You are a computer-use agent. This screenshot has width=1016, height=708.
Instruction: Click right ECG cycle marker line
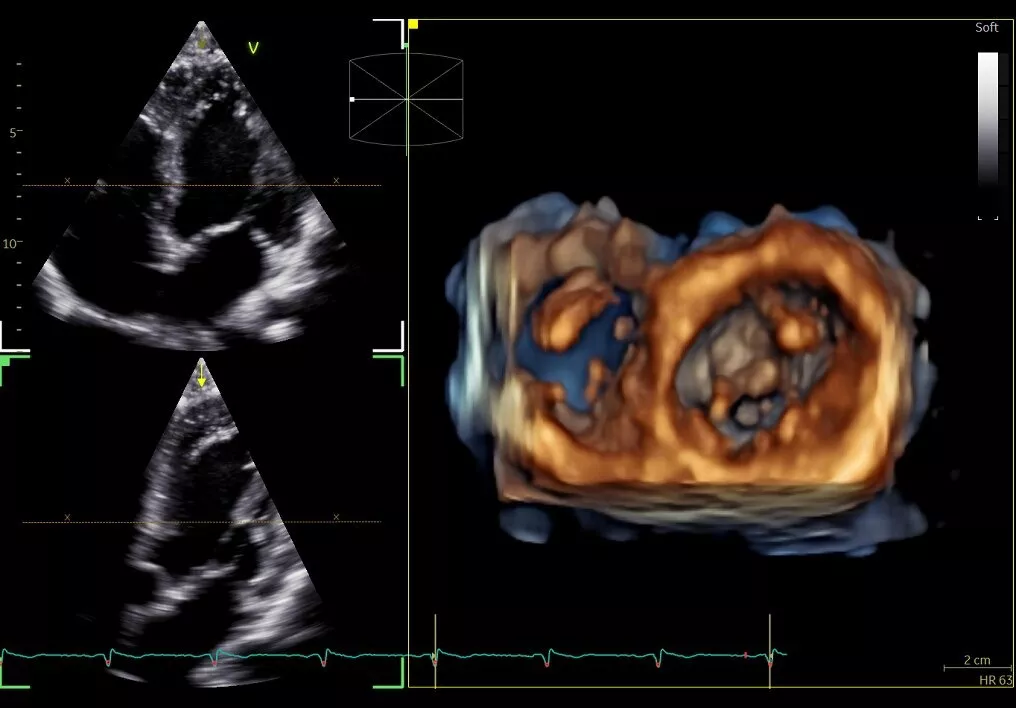770,650
